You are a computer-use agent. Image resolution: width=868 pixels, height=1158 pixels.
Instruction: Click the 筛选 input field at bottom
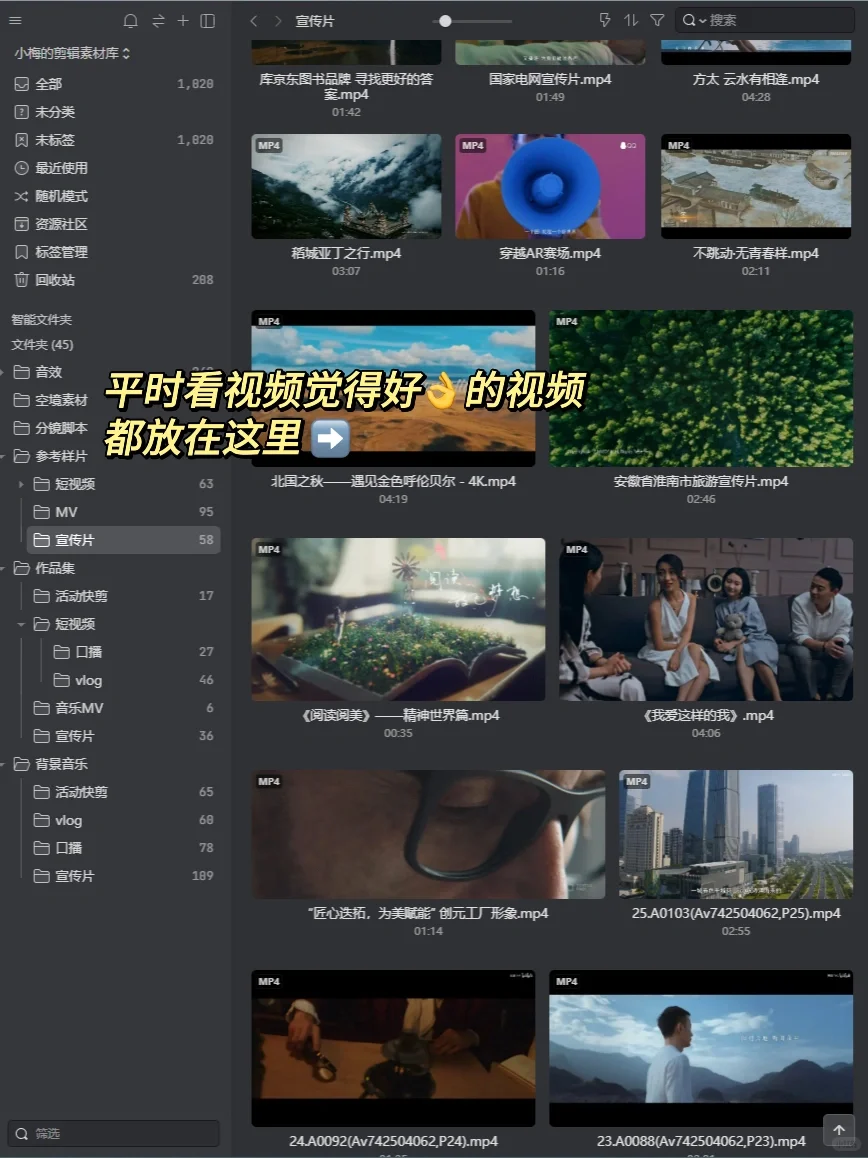[x=112, y=1133]
